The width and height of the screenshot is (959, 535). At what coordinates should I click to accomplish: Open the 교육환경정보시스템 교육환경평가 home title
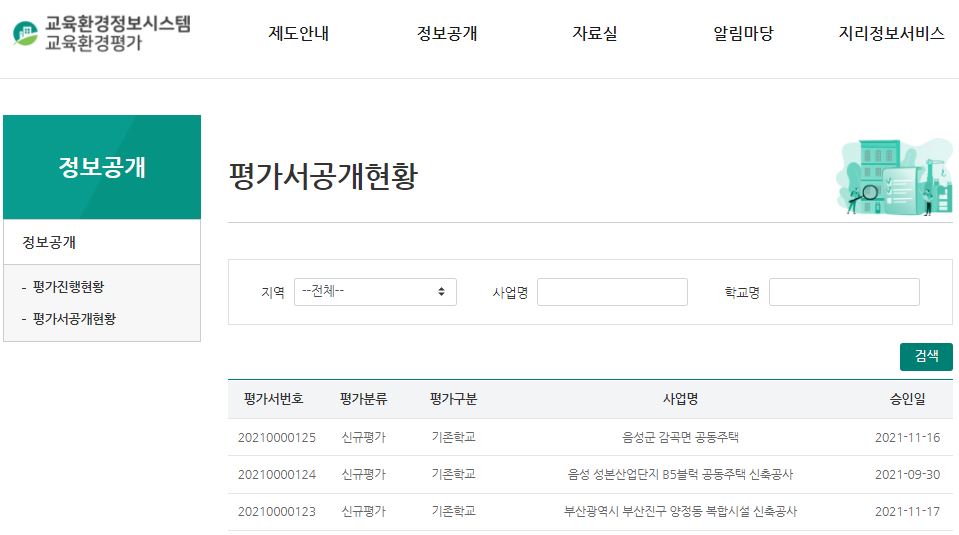pyautogui.click(x=117, y=33)
